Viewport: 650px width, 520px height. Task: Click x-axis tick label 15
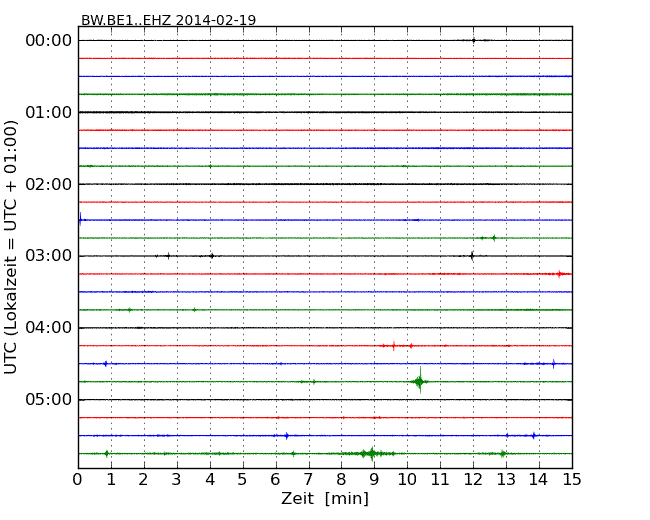coord(572,480)
